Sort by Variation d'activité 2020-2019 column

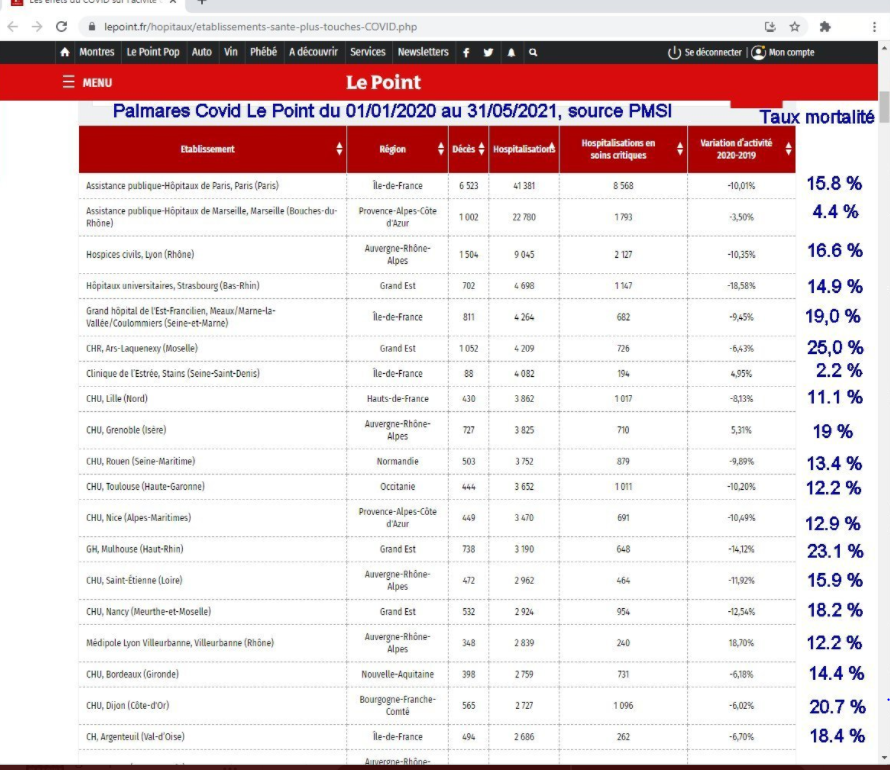tap(789, 149)
